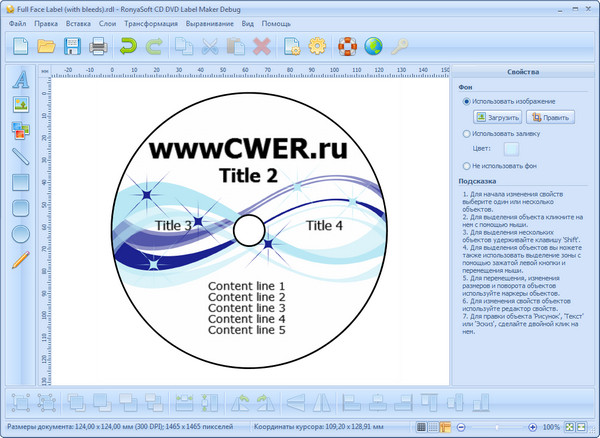Click the lifebuoy Help icon
The width and height of the screenshot is (600, 438).
[349, 46]
